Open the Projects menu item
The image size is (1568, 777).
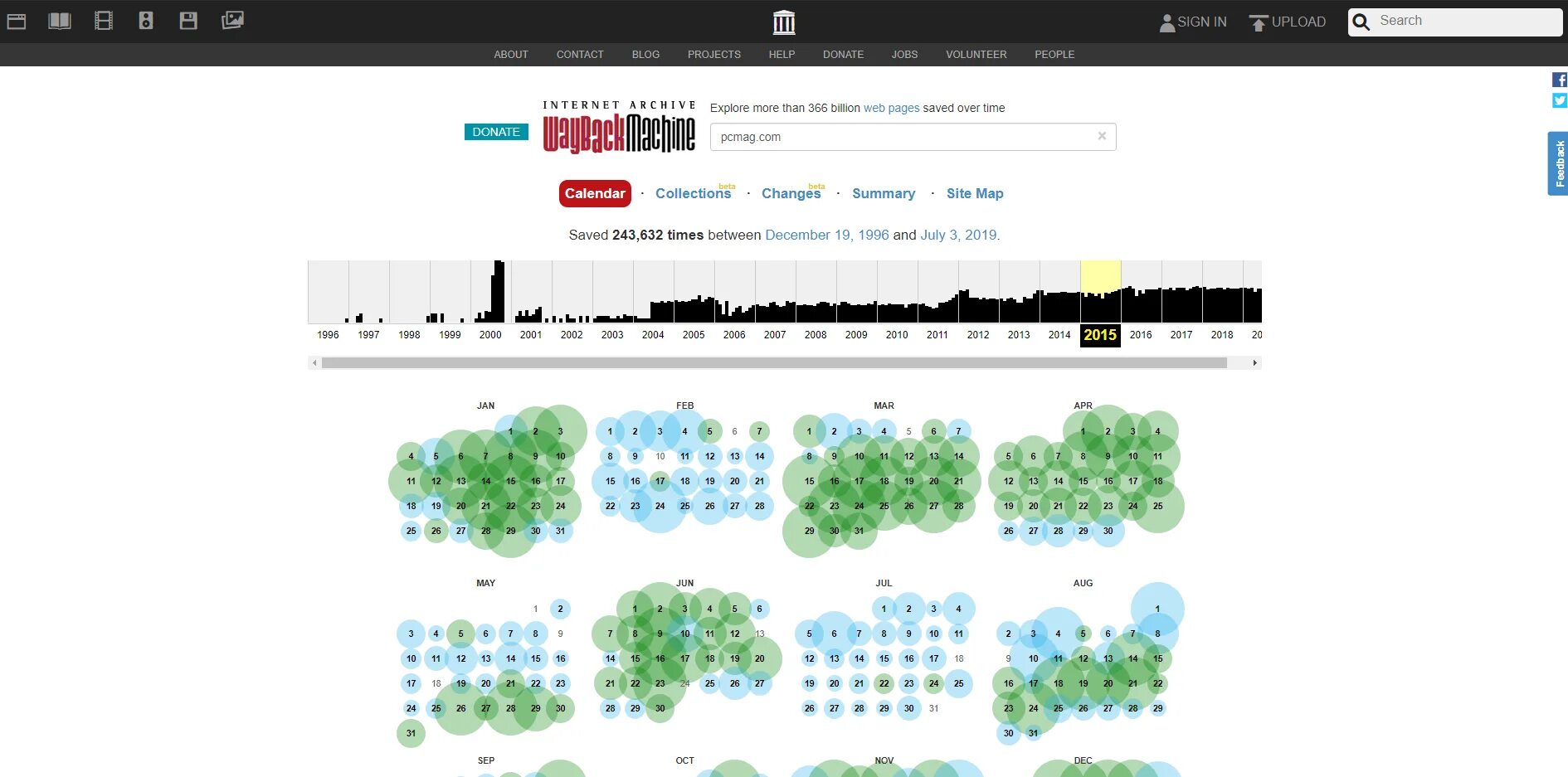click(714, 55)
